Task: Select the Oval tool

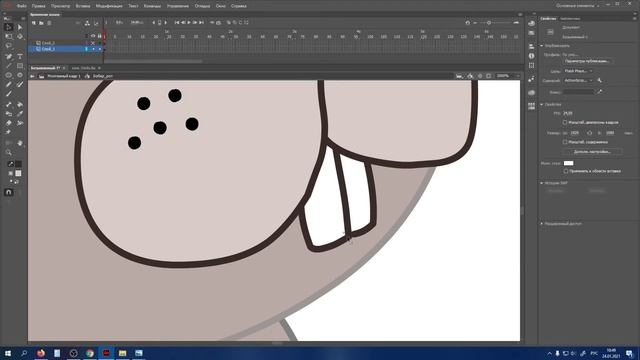Action: click(x=9, y=75)
